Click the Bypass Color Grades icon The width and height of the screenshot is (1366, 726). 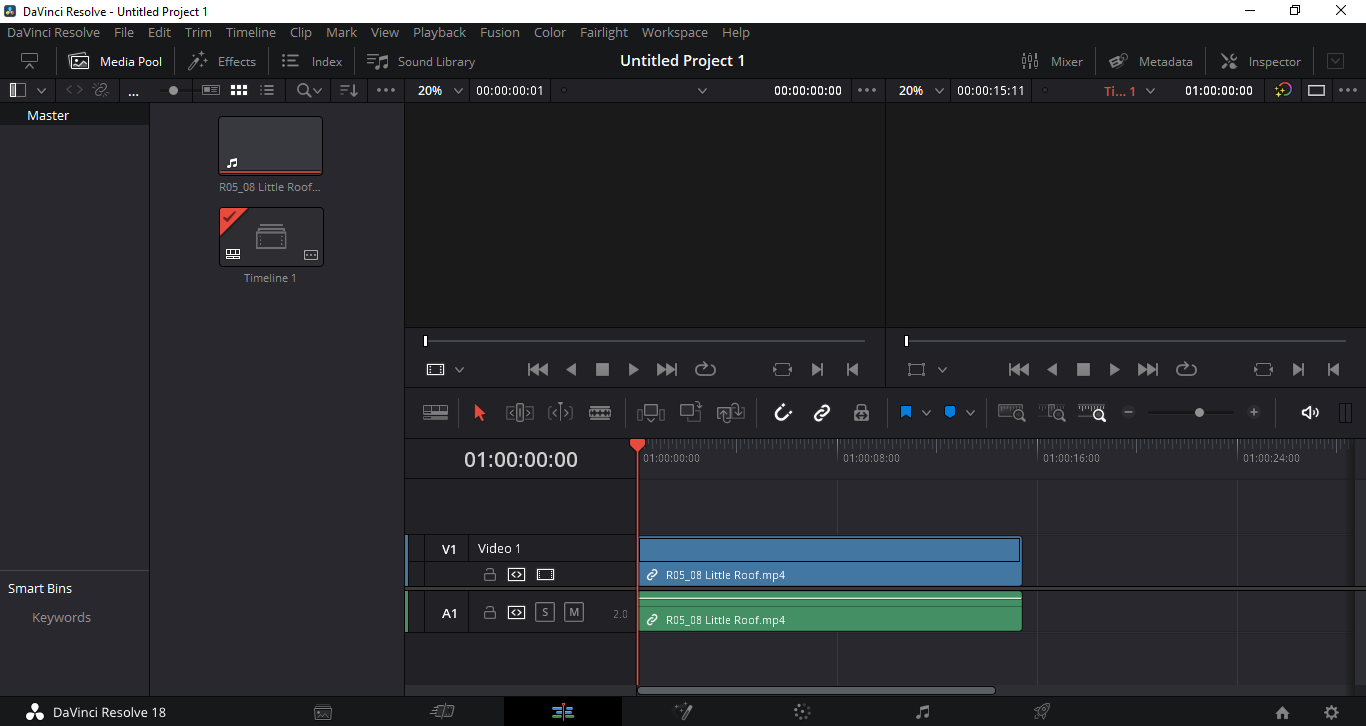coord(1283,90)
